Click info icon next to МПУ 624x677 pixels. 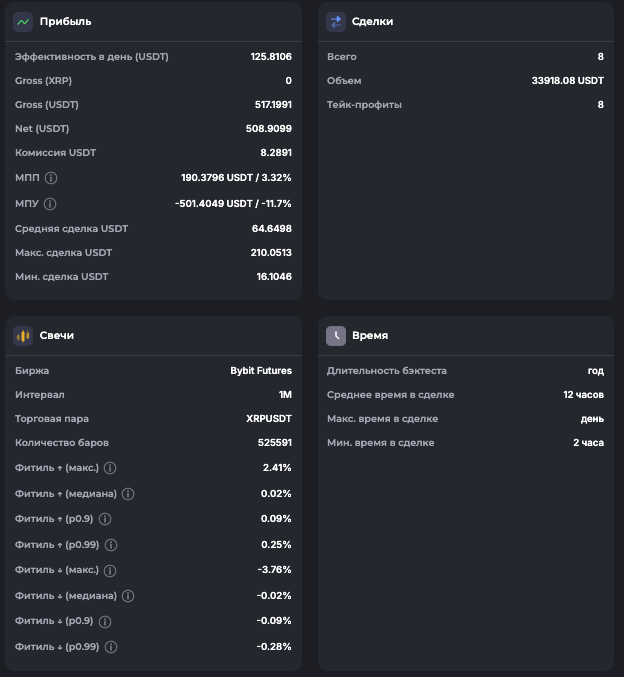50,203
